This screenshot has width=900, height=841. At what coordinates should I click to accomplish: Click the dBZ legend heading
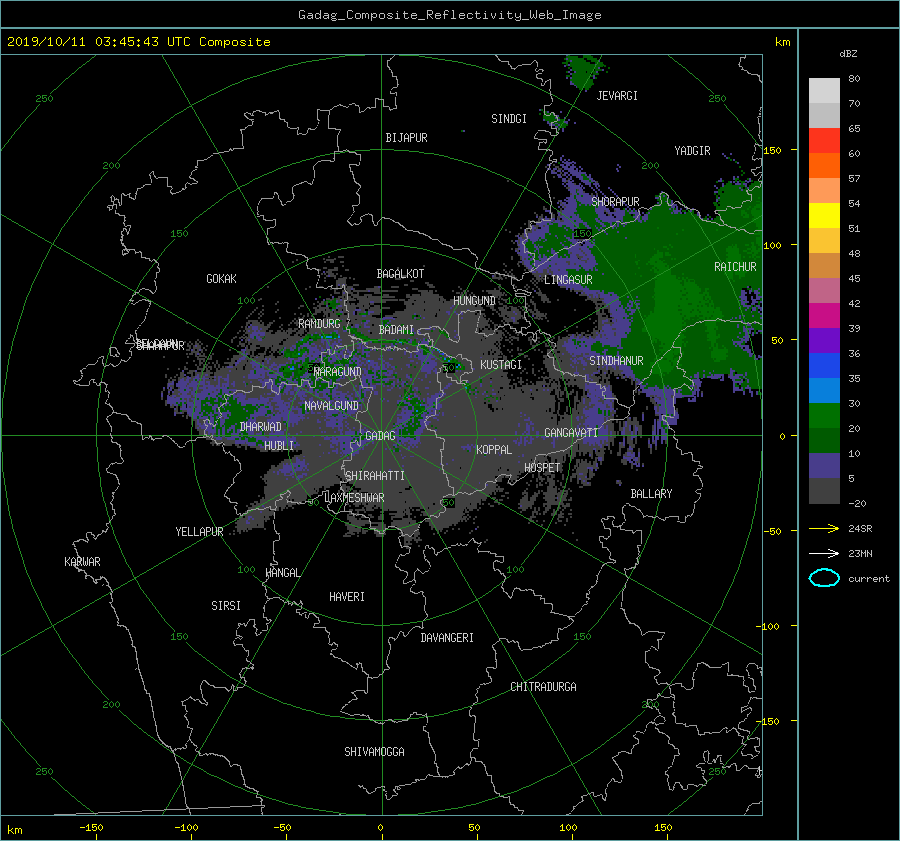coord(848,54)
